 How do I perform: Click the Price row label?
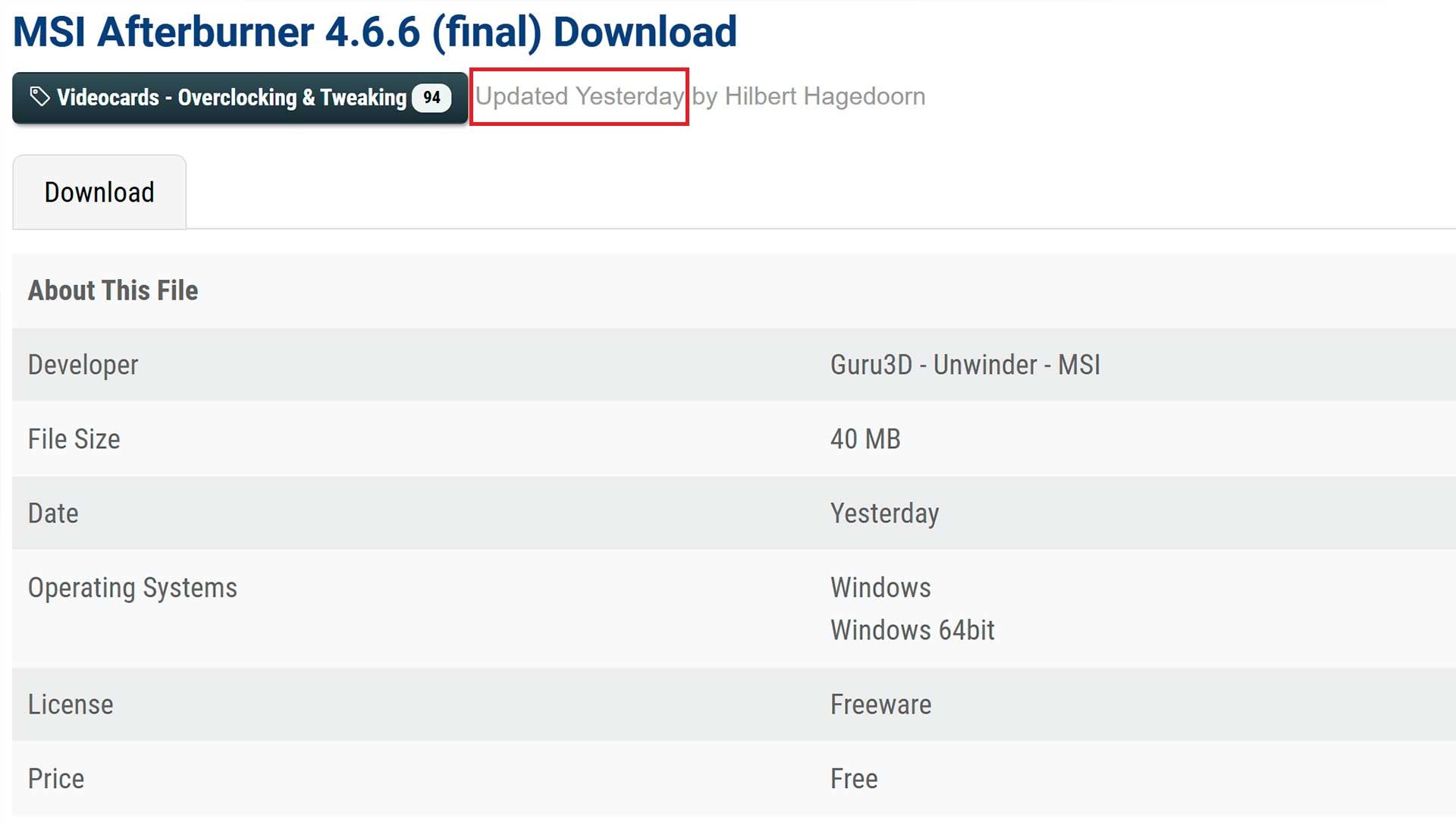[x=56, y=779]
